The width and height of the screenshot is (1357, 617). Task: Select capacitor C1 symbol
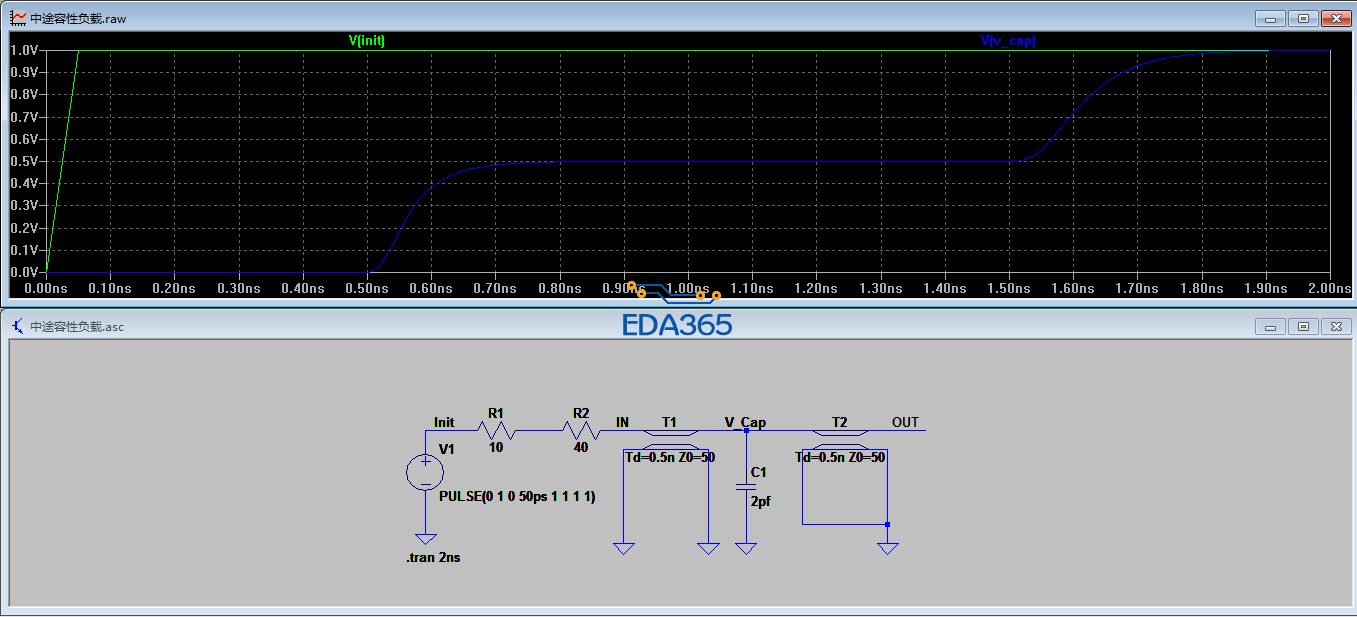746,486
